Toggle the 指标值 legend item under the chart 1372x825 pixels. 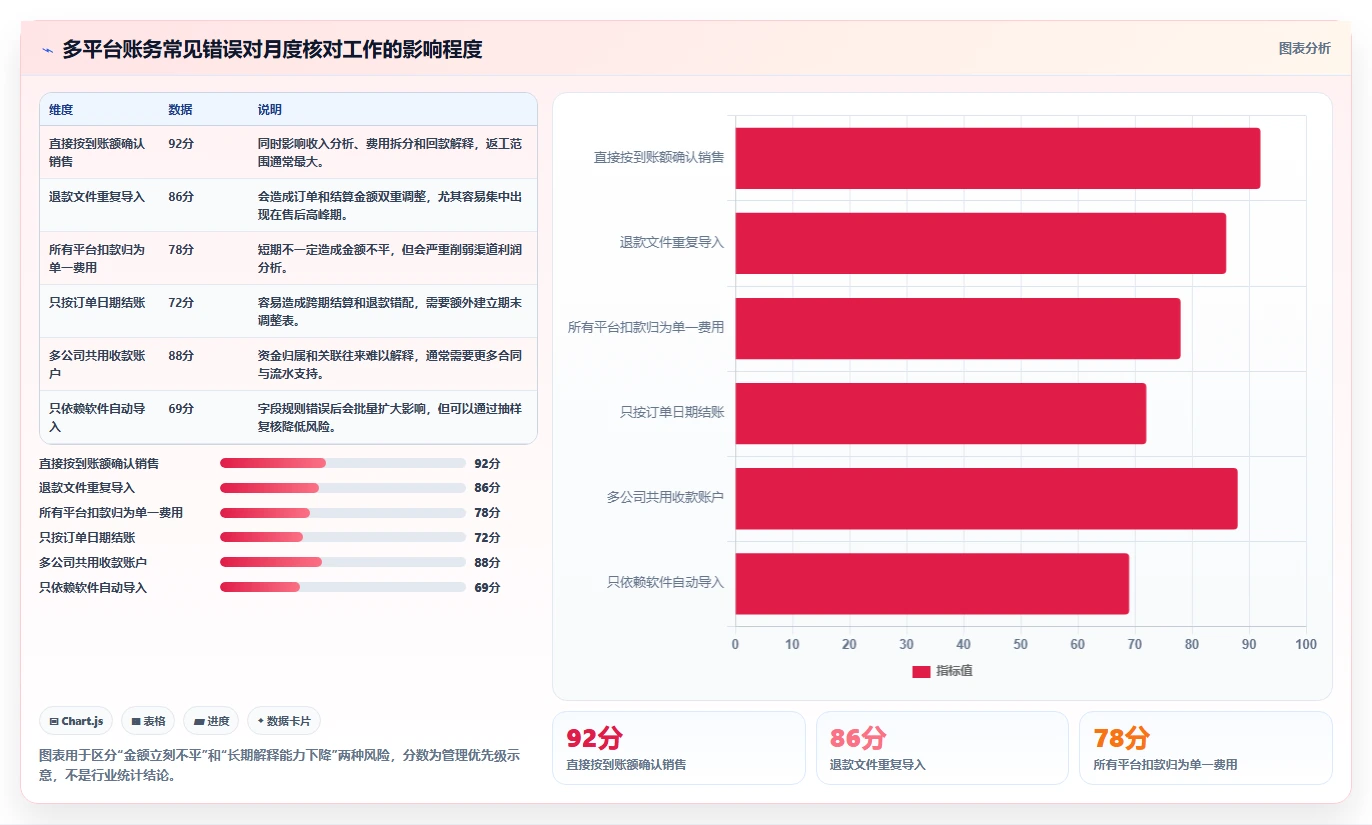tap(942, 671)
